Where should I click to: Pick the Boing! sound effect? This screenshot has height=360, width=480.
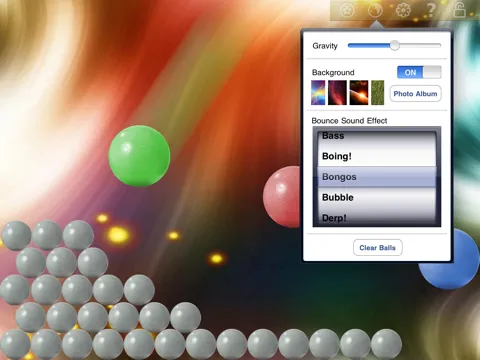tap(377, 156)
